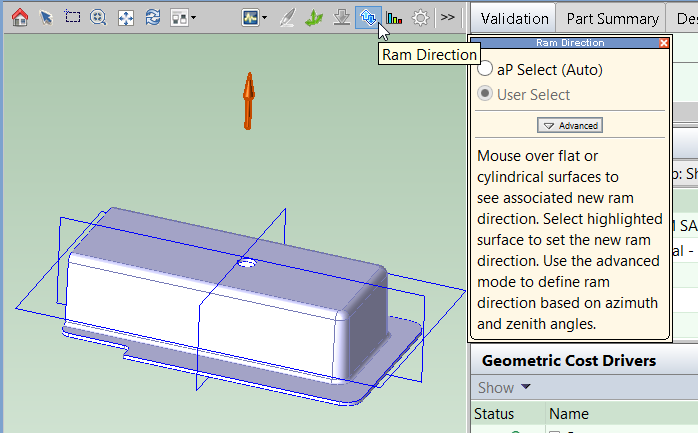The width and height of the screenshot is (698, 433).
Task: Open the bar chart analysis icon
Action: click(x=394, y=17)
